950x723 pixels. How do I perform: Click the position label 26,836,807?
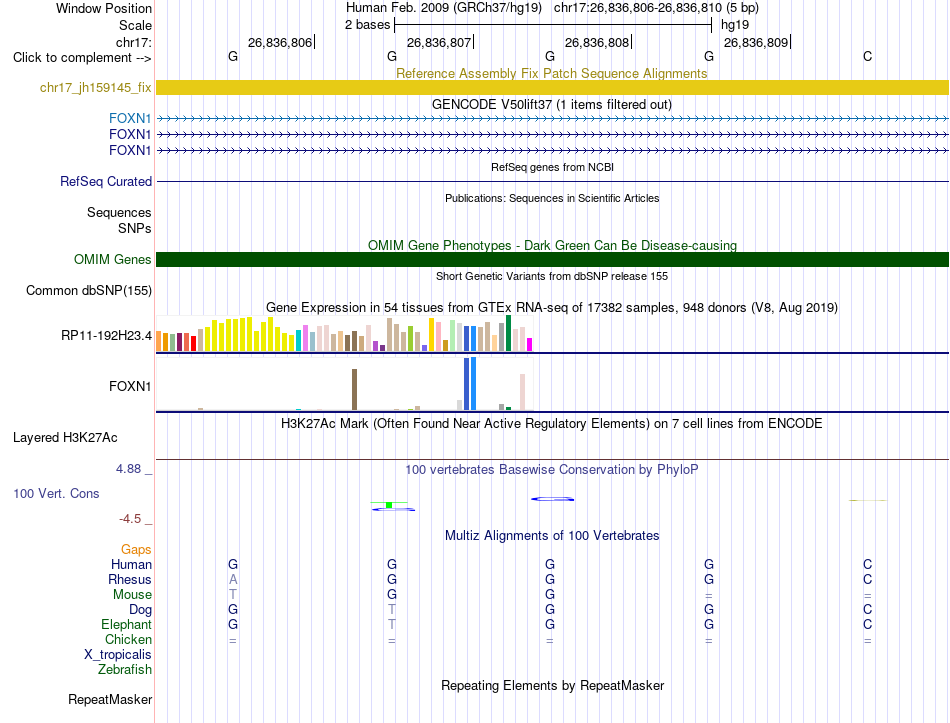[439, 42]
